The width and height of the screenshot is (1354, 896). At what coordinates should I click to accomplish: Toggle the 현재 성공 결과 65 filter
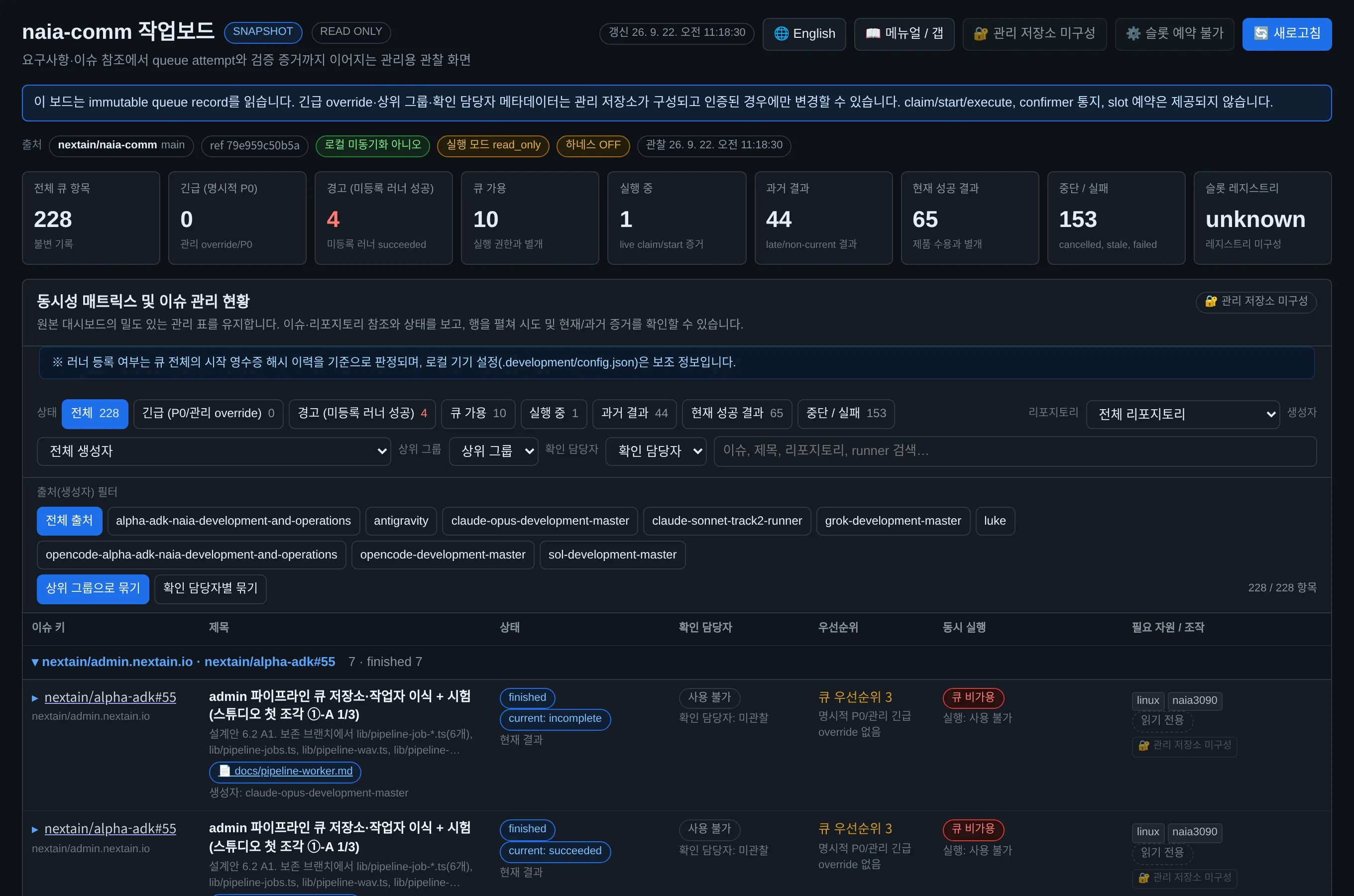click(x=737, y=413)
